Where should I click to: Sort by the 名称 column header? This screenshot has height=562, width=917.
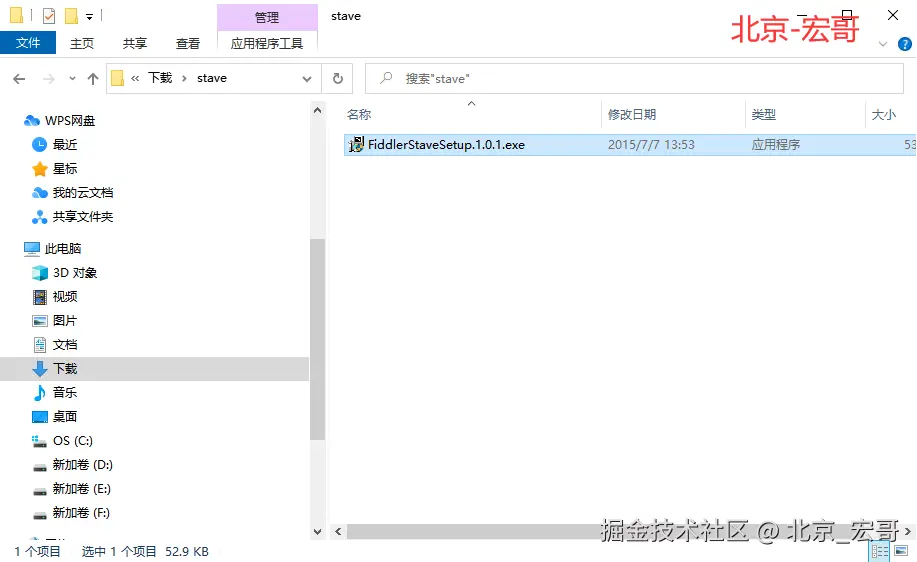(358, 115)
